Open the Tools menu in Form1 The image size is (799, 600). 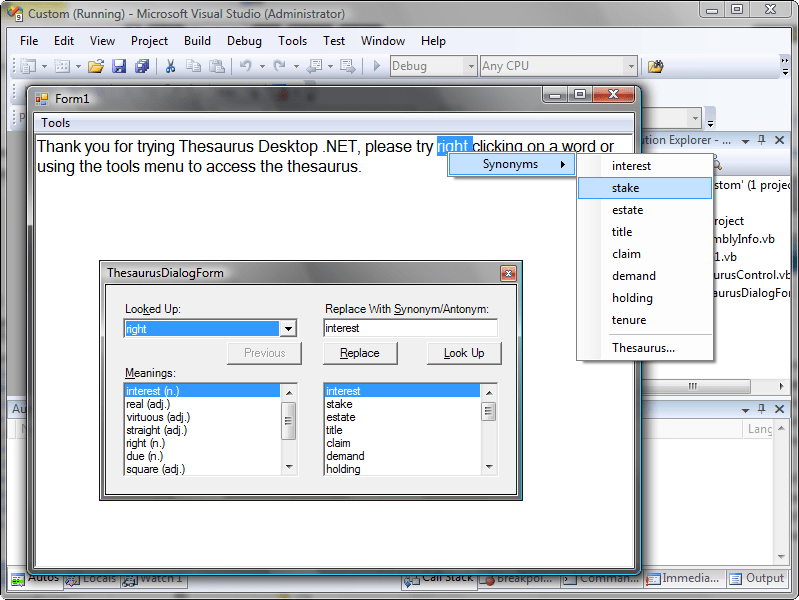56,123
